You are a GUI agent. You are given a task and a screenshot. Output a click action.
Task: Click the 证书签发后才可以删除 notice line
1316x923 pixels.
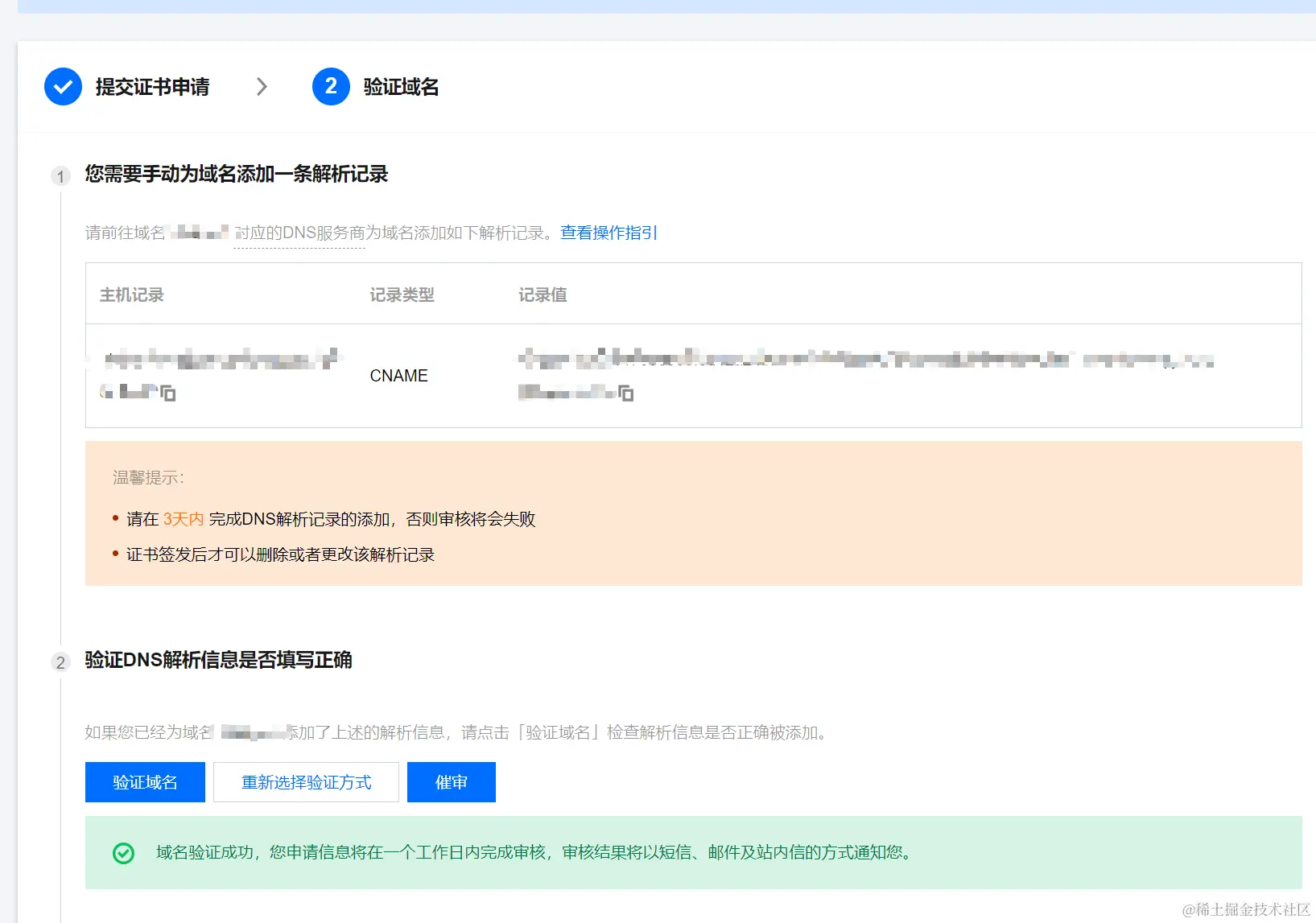(280, 554)
